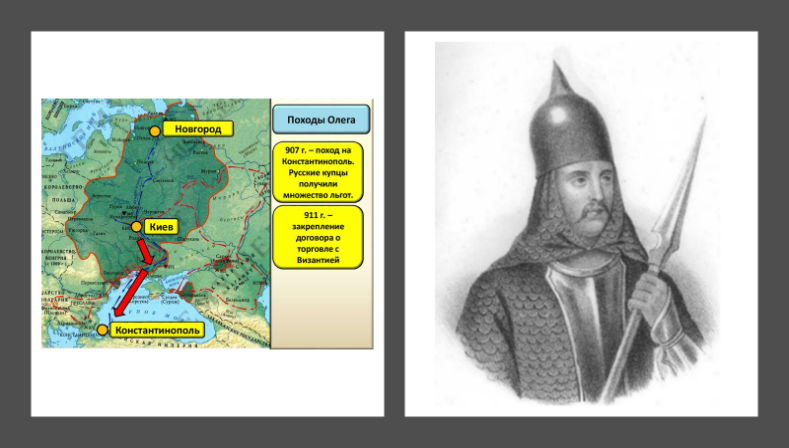789x448 pixels.
Task: Click the orange city marker beside Новгород
Action: 155,131
